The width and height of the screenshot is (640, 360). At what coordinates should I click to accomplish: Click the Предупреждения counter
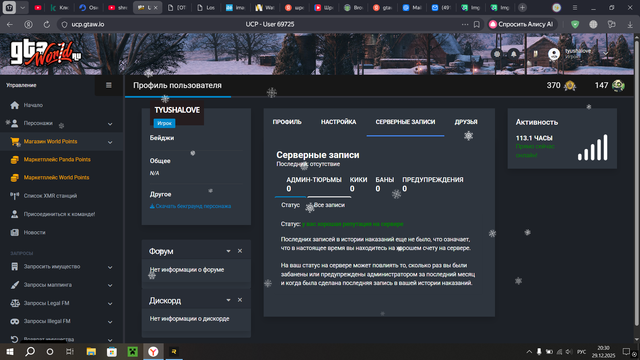(x=433, y=184)
